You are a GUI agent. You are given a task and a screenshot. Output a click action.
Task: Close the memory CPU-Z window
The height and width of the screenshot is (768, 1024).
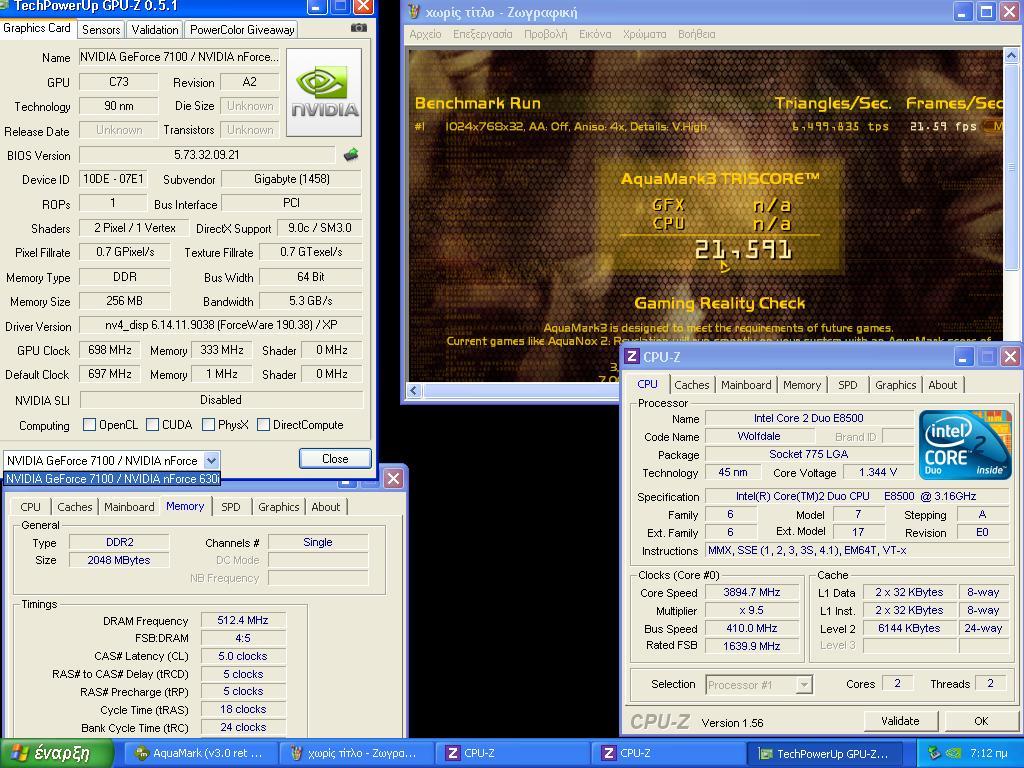click(x=393, y=479)
